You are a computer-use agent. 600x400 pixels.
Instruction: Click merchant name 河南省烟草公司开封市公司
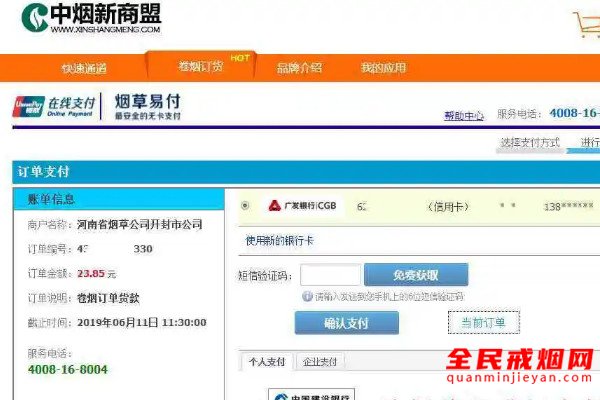pyautogui.click(x=140, y=224)
